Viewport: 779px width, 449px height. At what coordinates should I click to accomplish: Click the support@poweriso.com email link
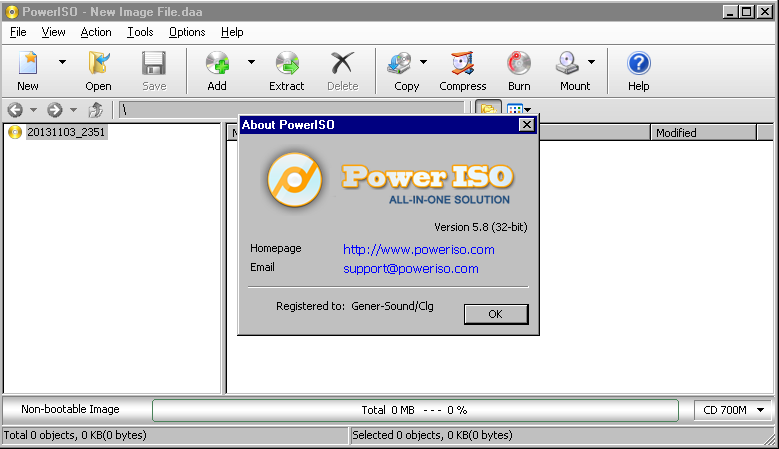411,269
